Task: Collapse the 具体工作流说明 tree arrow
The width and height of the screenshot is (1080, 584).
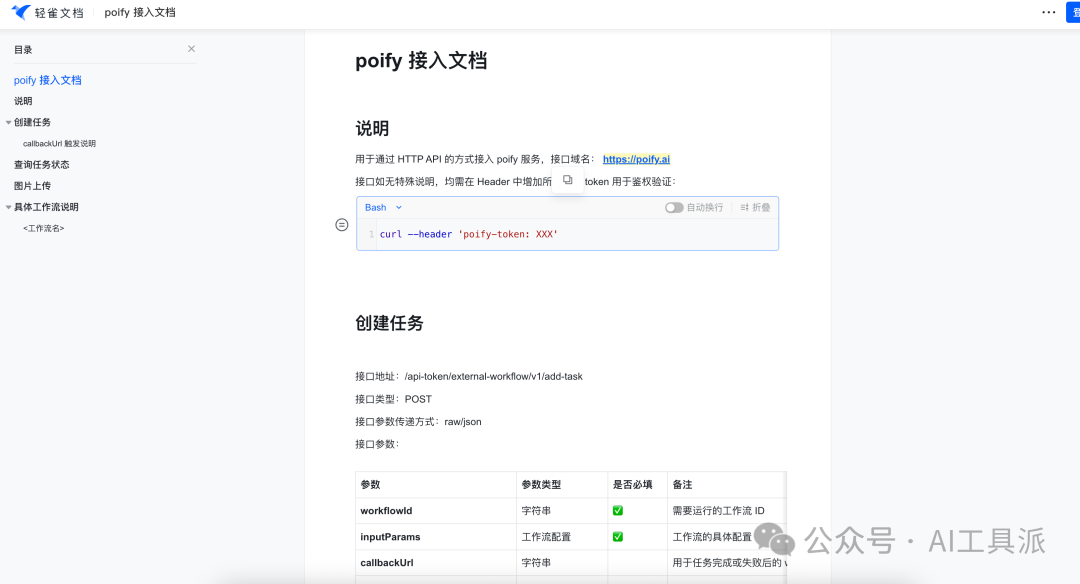Action: tap(8, 207)
